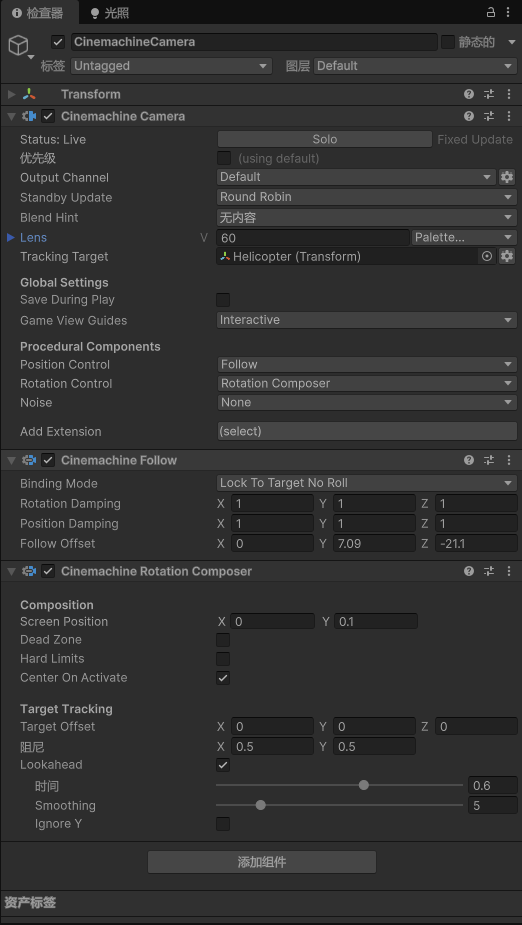Click the GameObject cube icon picker

pos(19,45)
